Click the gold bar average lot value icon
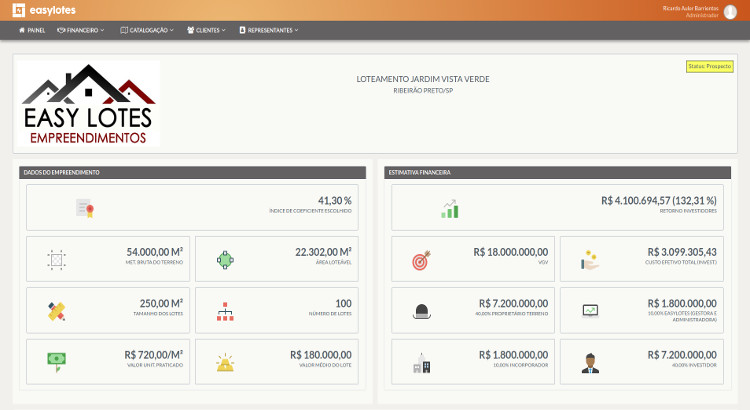 (225, 363)
